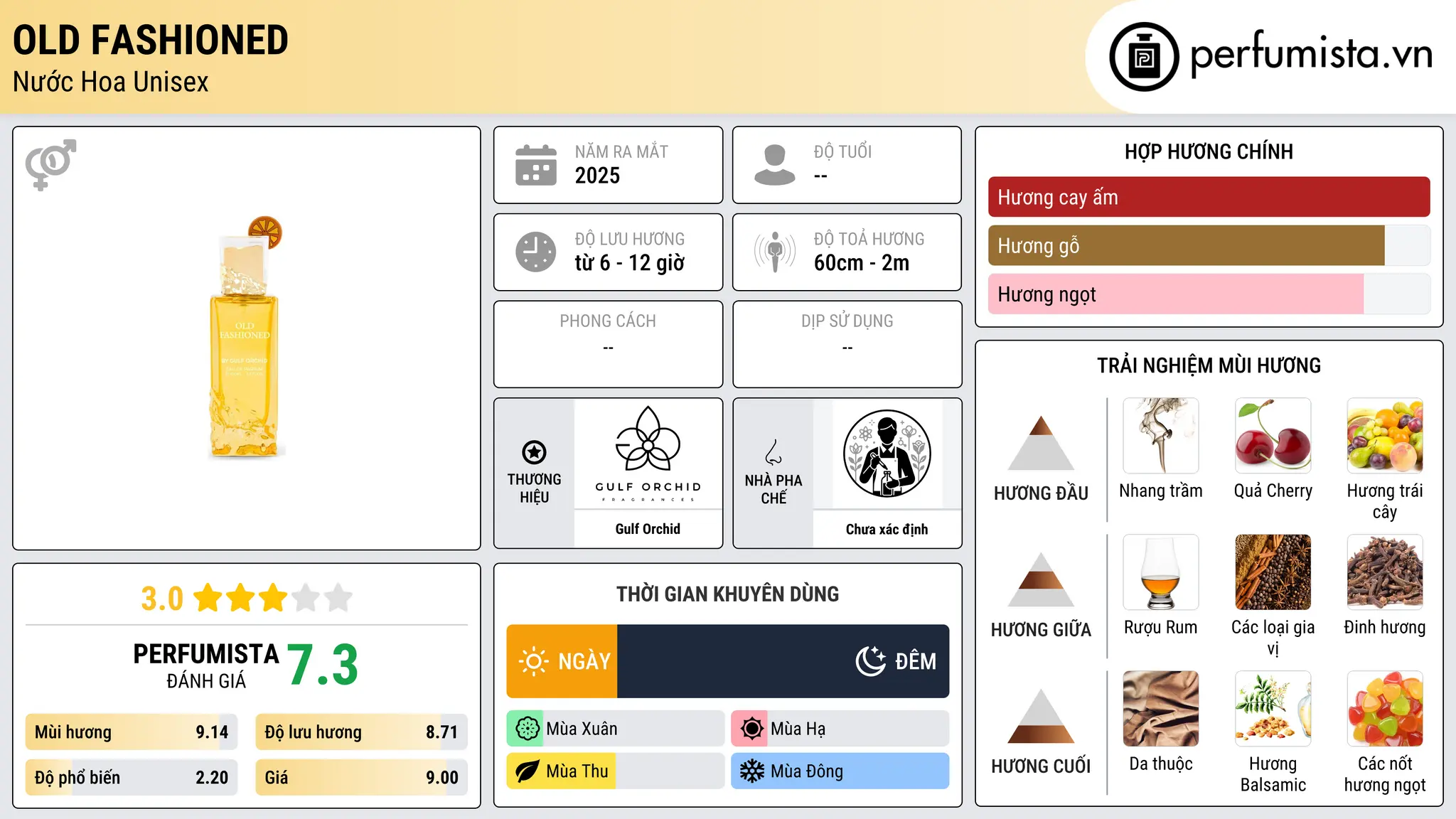Screen dimensions: 1456x819
Task: Select the sun icon for Mùa Hạ
Action: click(751, 729)
